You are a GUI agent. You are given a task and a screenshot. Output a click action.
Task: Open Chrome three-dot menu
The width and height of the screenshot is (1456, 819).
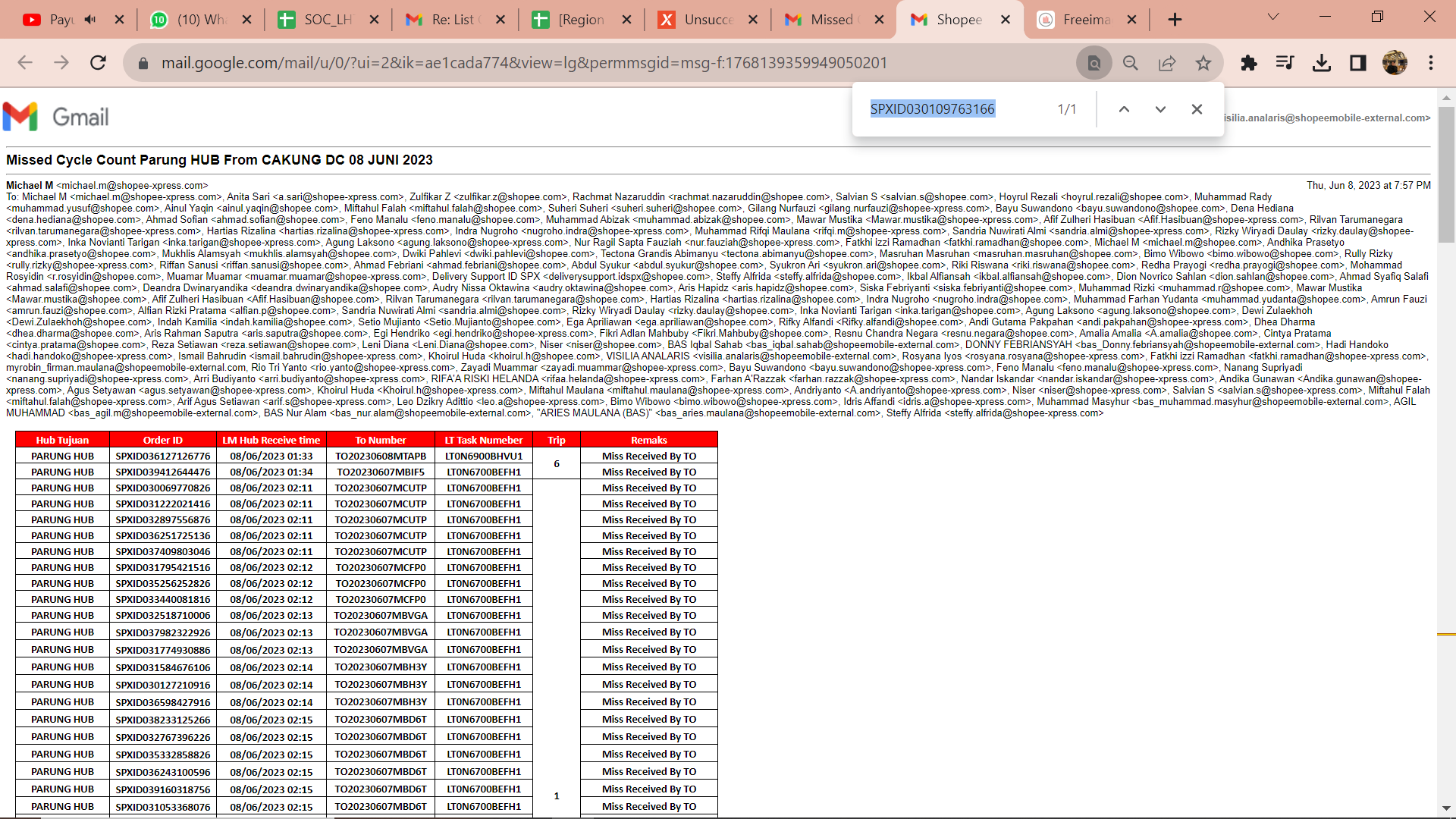(1431, 63)
